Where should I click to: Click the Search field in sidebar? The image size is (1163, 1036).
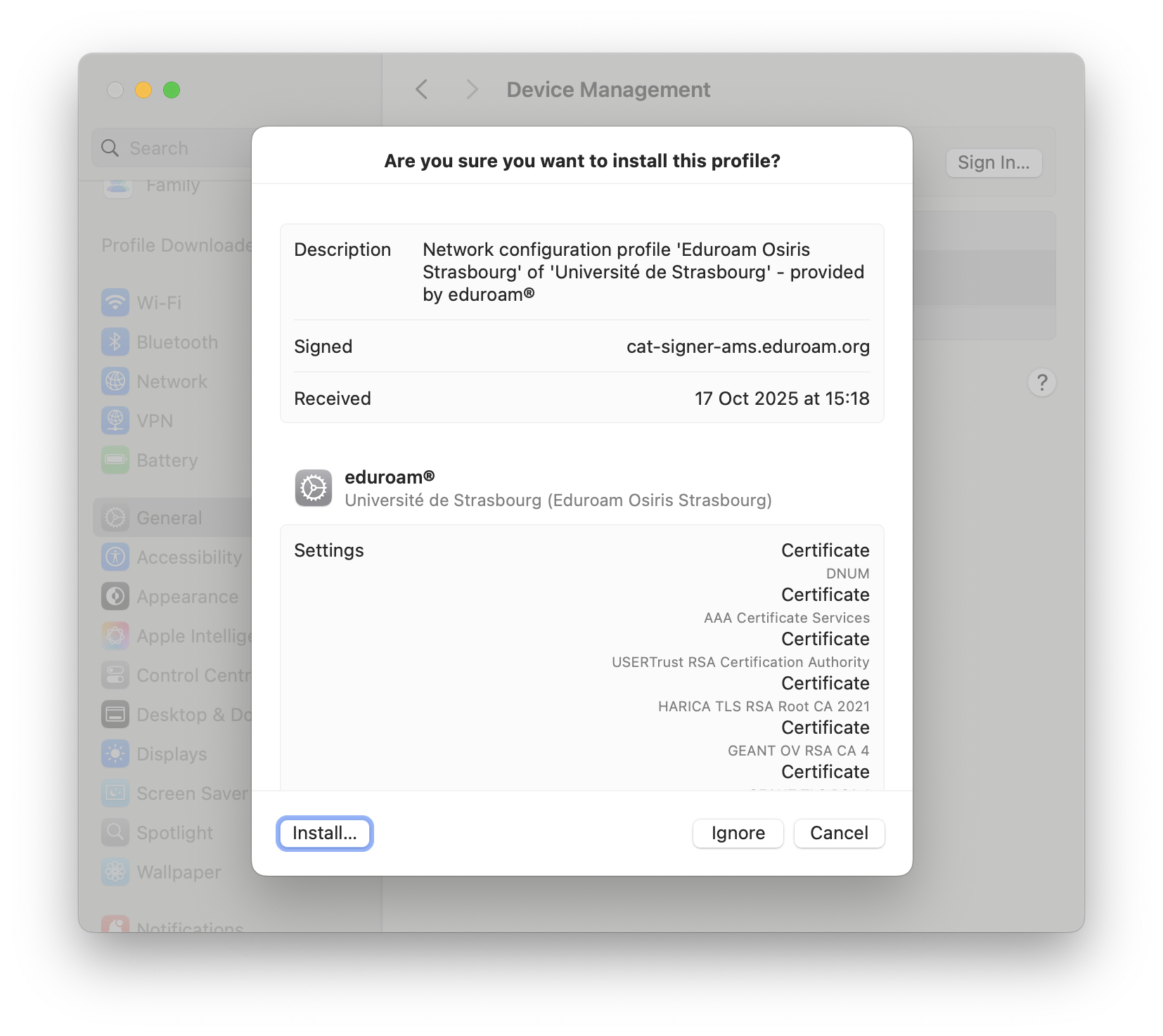coord(176,148)
